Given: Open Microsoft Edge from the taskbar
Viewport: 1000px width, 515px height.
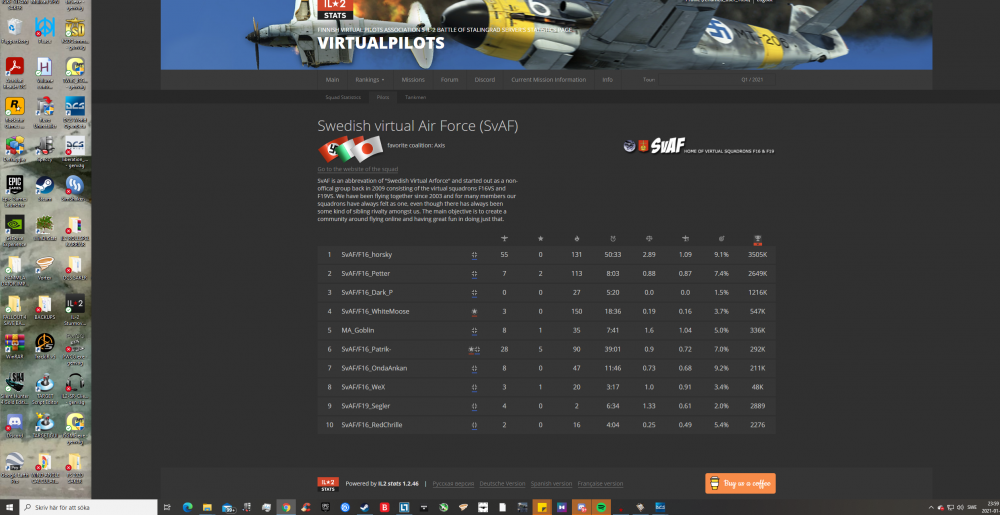Looking at the screenshot, I should 188,507.
